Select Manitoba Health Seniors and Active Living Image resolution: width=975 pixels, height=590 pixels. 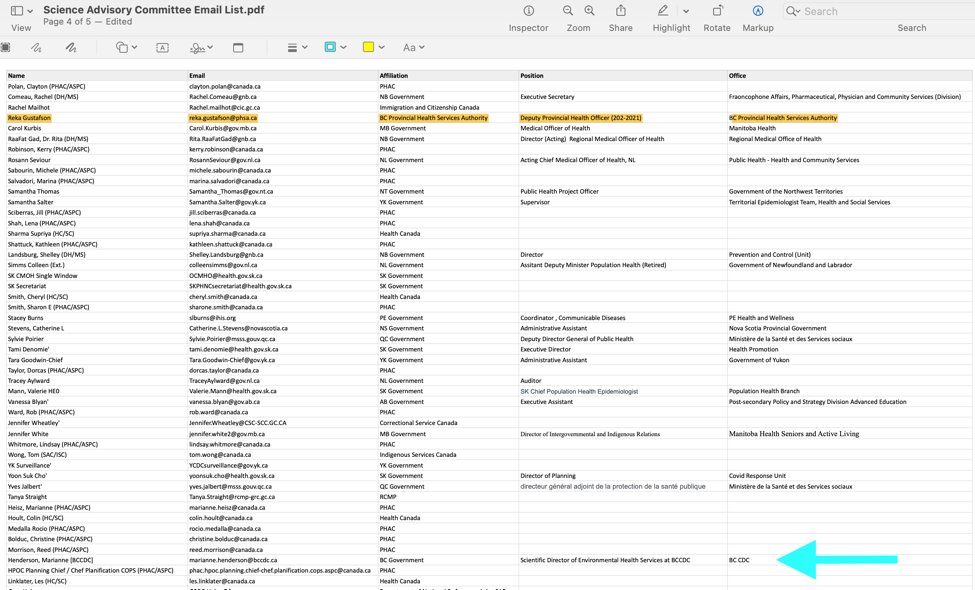point(793,434)
